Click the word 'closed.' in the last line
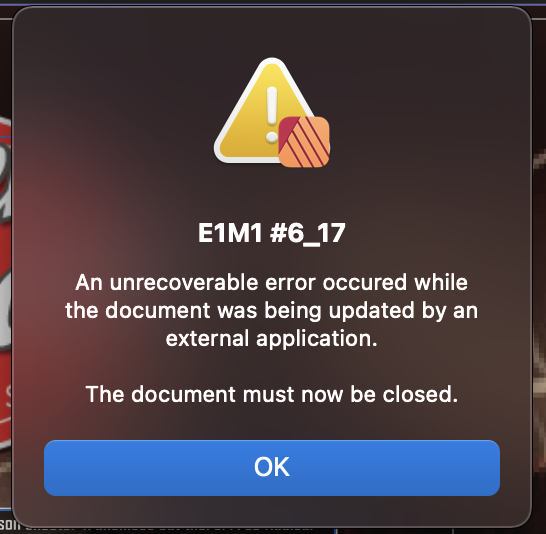This screenshot has height=534, width=546. point(420,394)
